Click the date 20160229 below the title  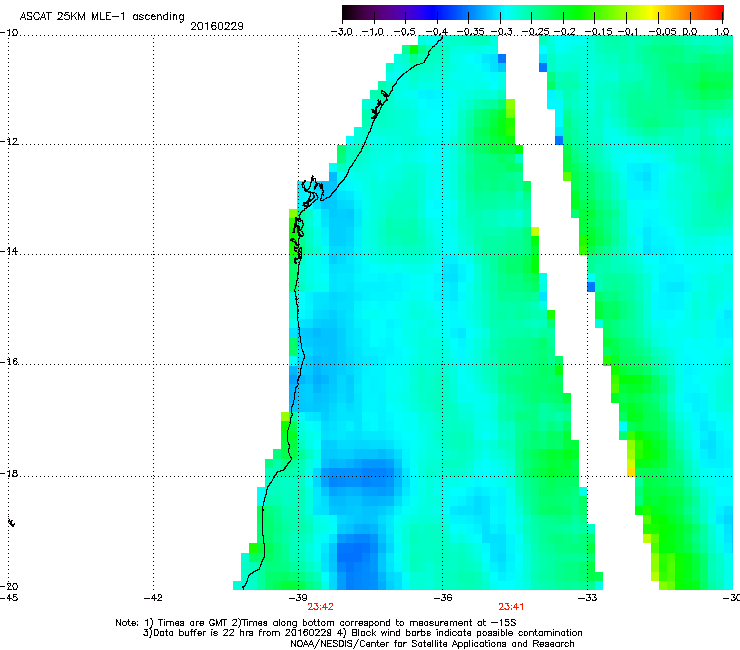coord(217,26)
